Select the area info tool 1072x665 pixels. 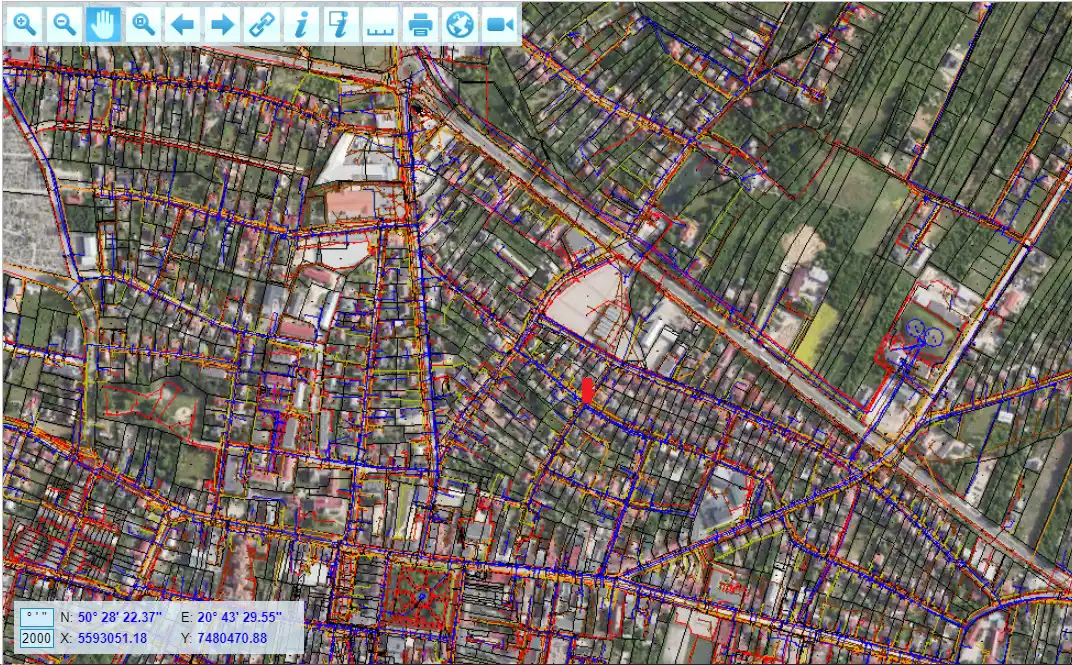pyautogui.click(x=341, y=25)
